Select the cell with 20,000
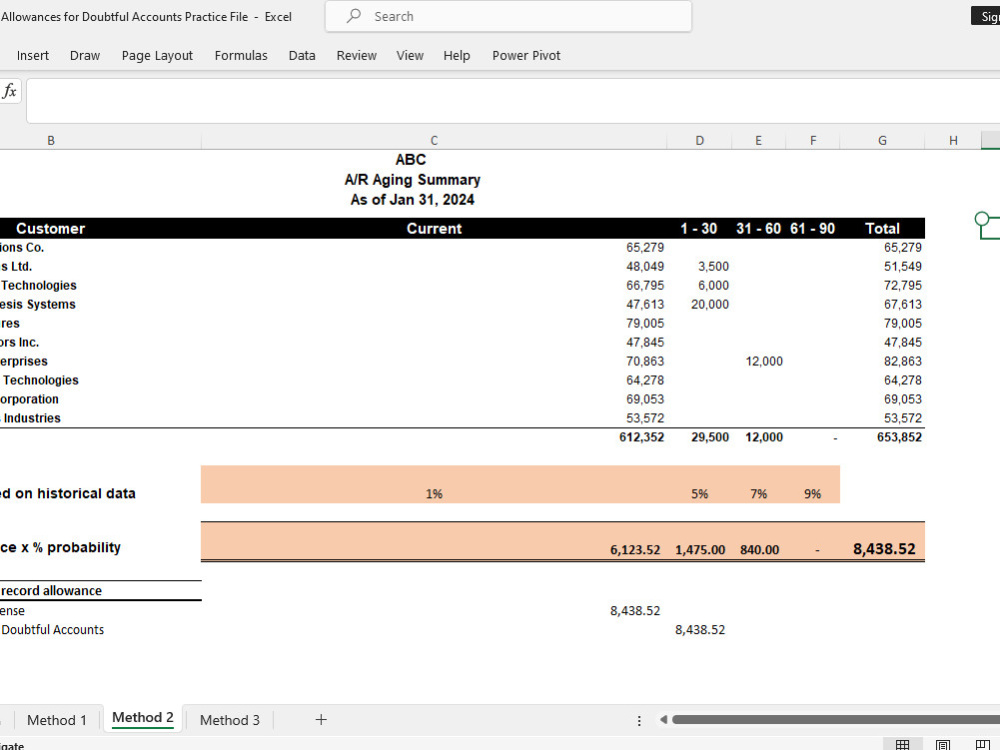 [x=700, y=305]
